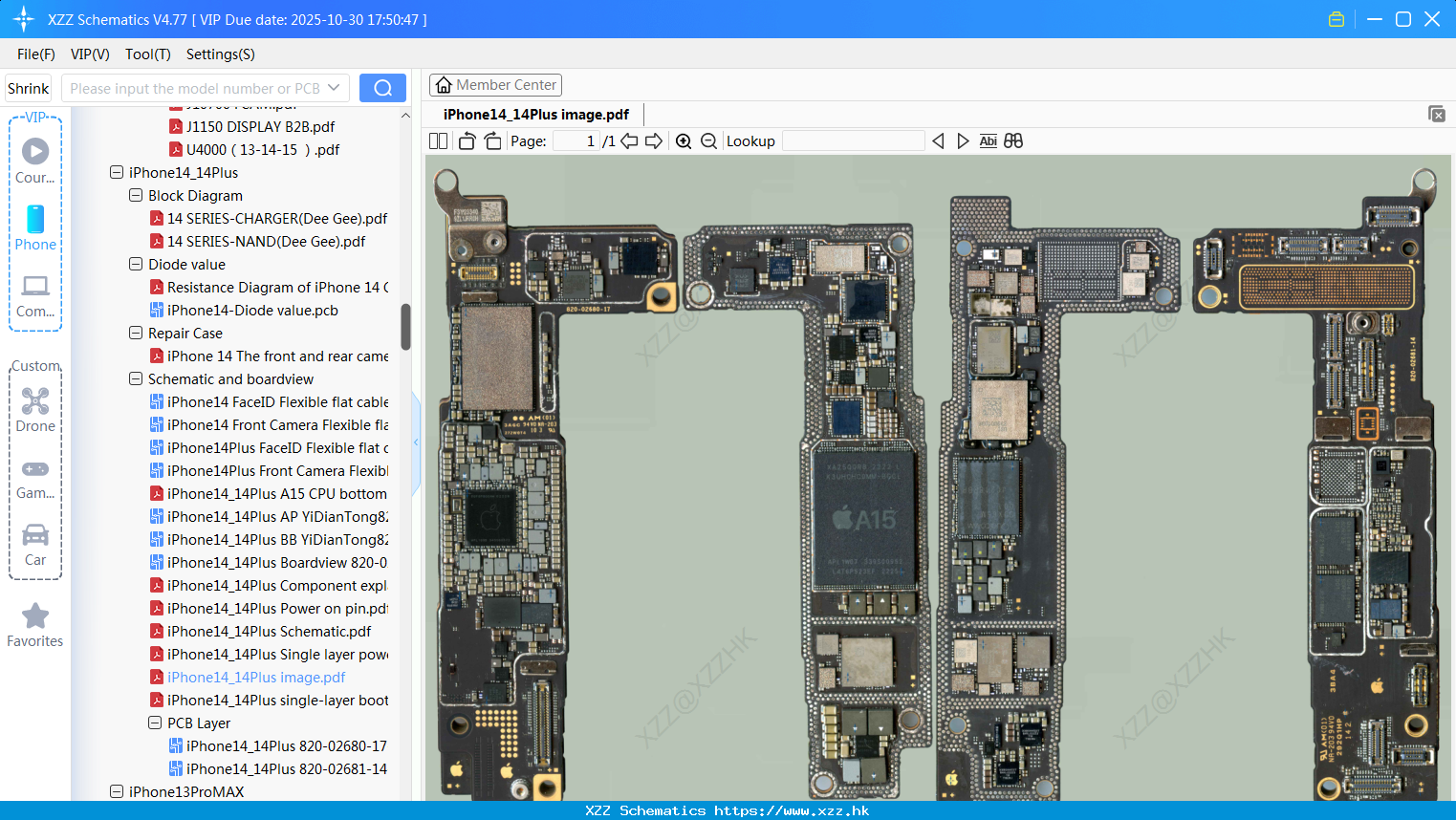Collapse the PCB Layer folder
Screen dimensions: 1456x820
coord(155,723)
